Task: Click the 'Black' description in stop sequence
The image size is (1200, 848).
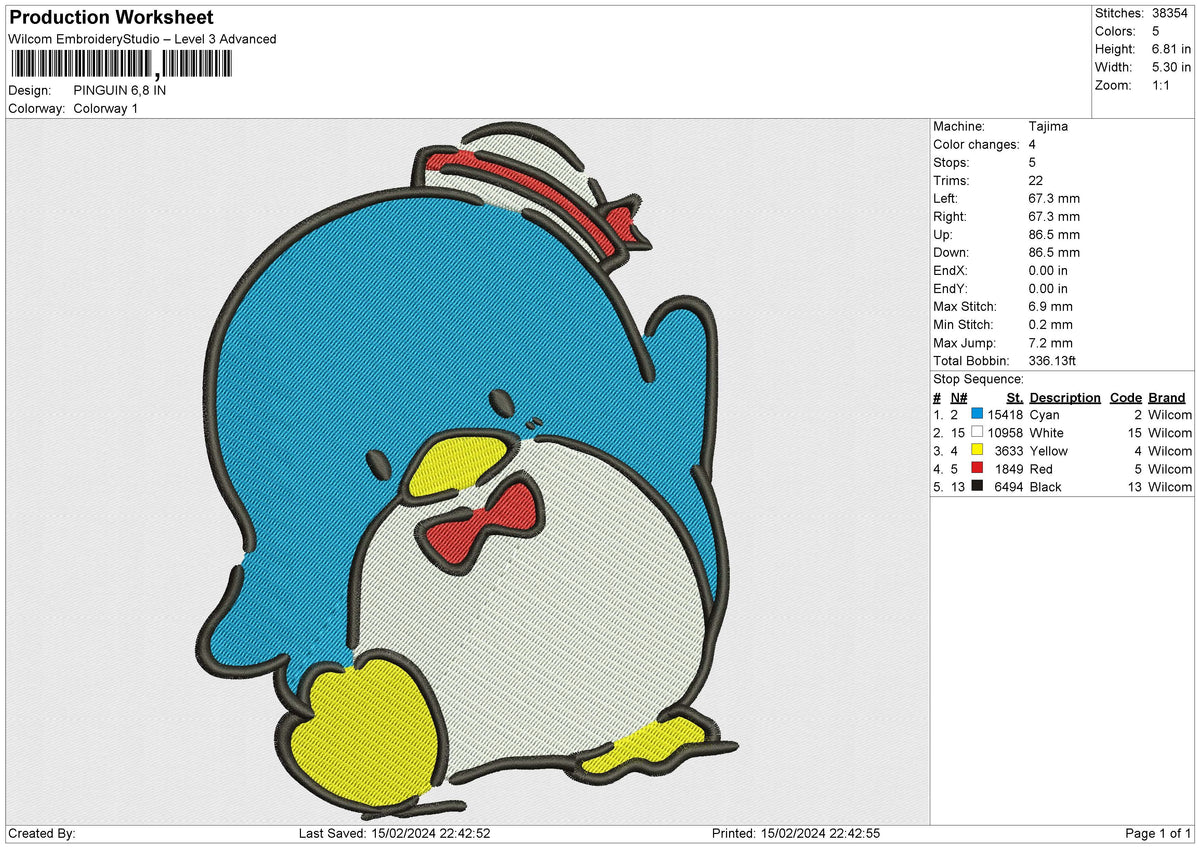Action: (1045, 486)
